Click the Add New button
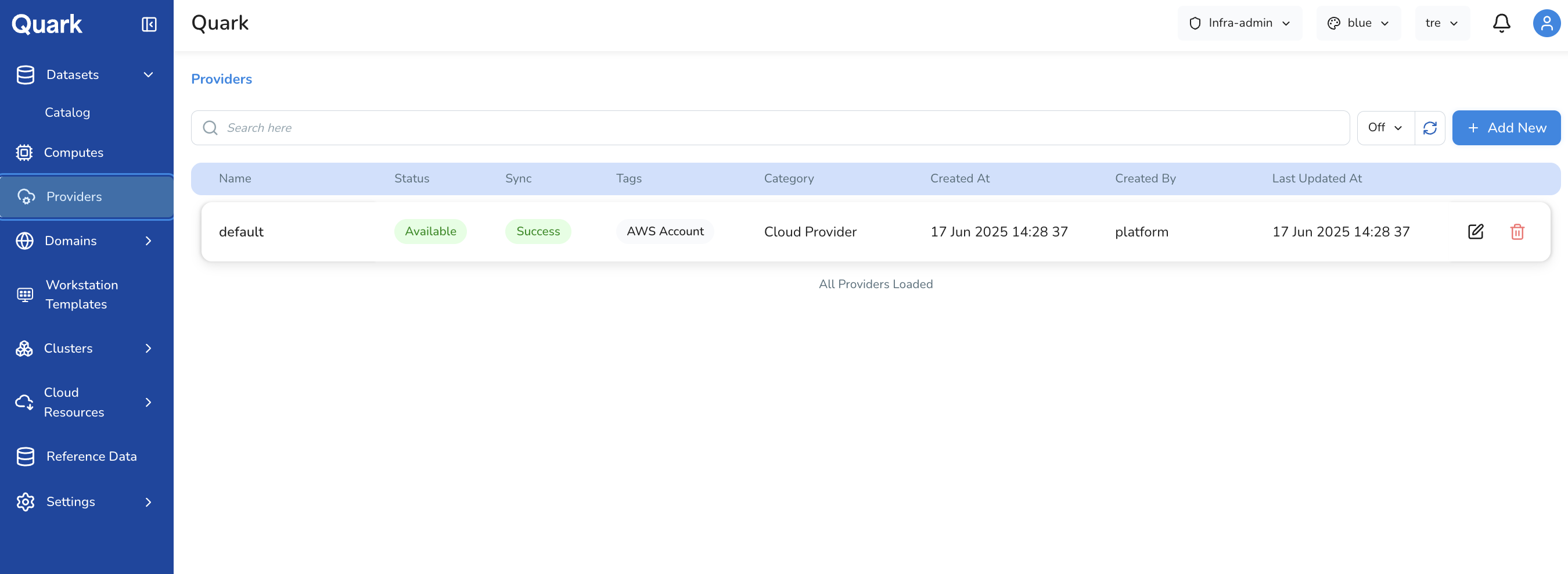This screenshot has width=1568, height=574. [1506, 128]
